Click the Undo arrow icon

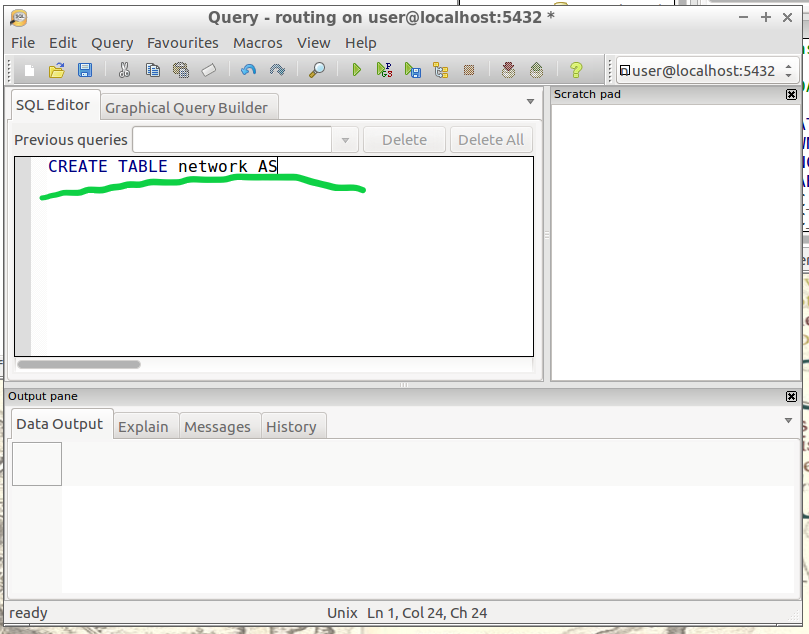click(249, 70)
